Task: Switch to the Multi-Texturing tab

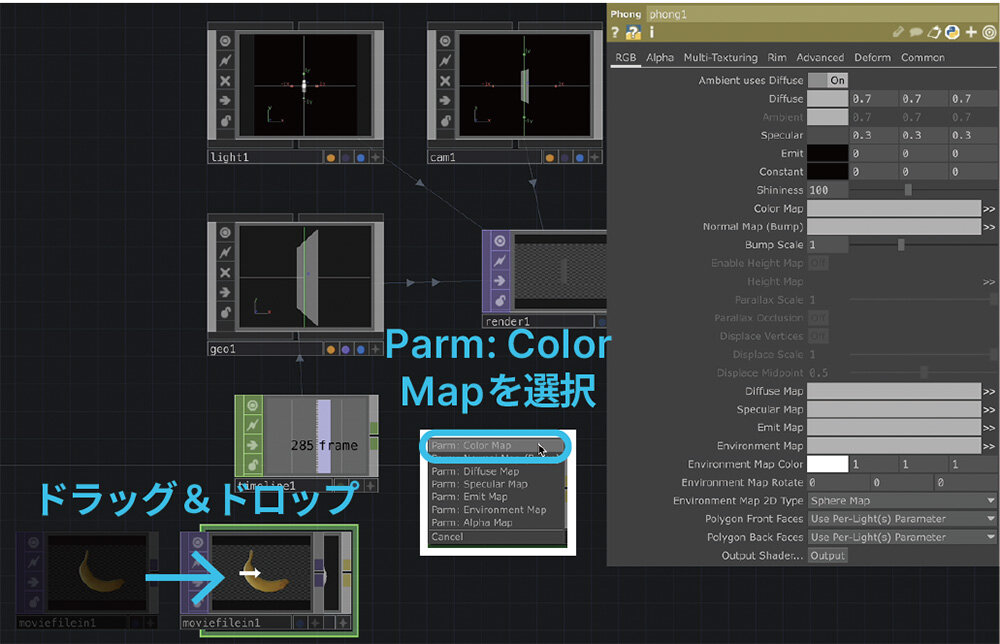Action: [x=720, y=57]
